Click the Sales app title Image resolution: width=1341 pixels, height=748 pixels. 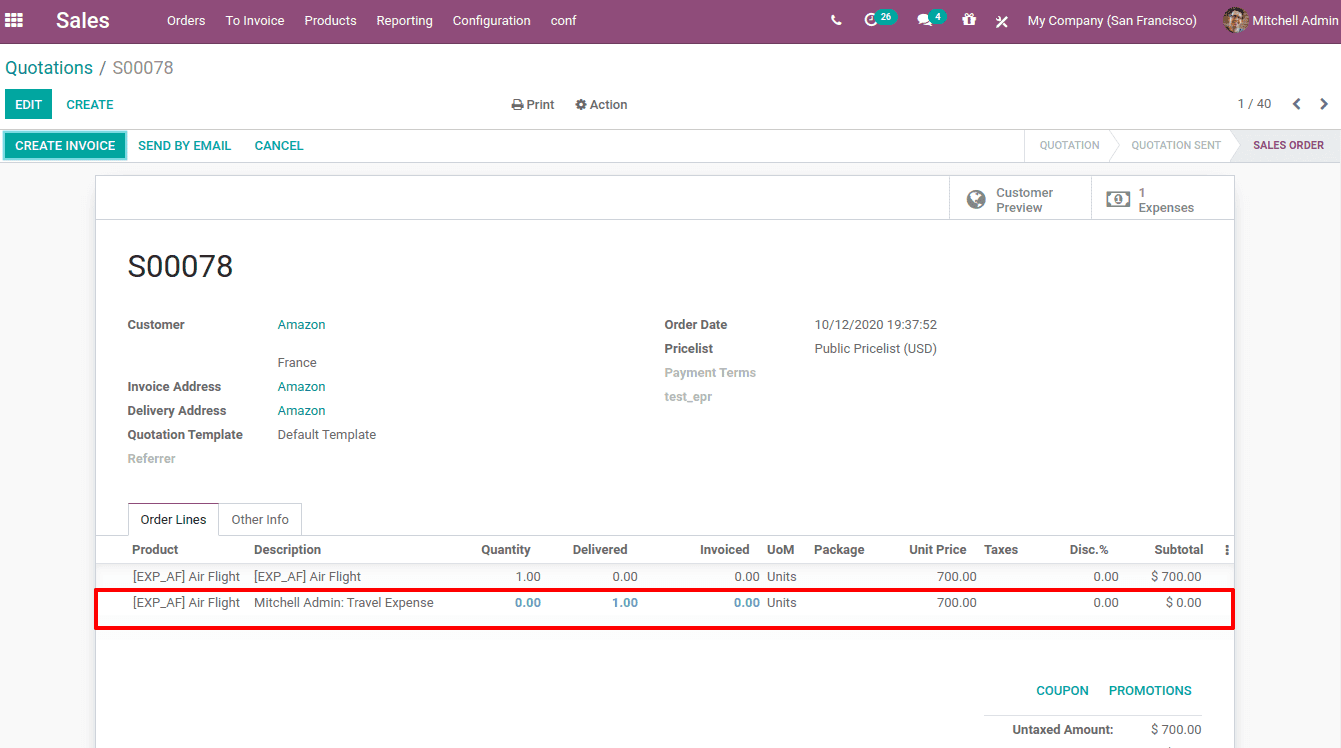point(83,20)
